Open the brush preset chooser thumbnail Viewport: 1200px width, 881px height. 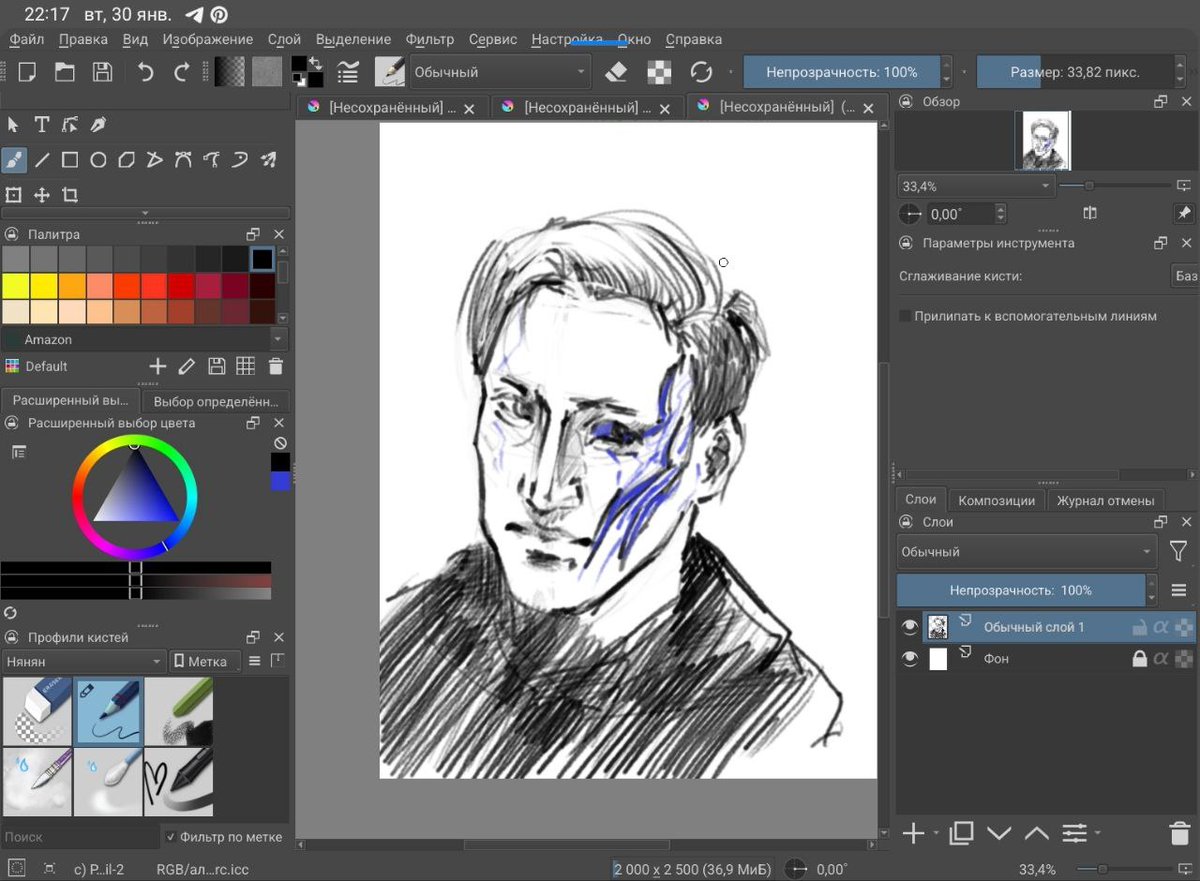390,72
